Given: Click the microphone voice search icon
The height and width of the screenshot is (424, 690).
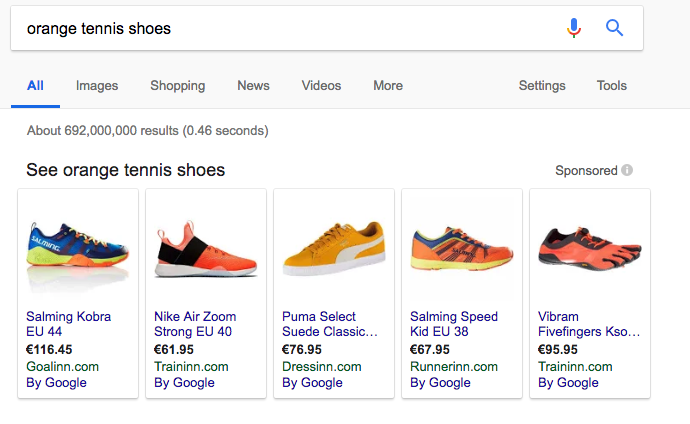Looking at the screenshot, I should pyautogui.click(x=574, y=28).
